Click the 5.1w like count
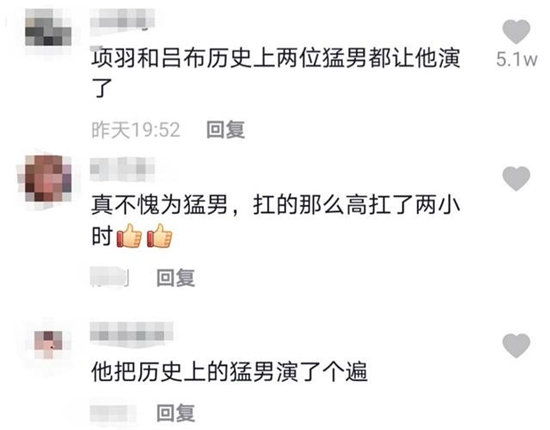Image resolution: width=550 pixels, height=430 pixels. [516, 60]
